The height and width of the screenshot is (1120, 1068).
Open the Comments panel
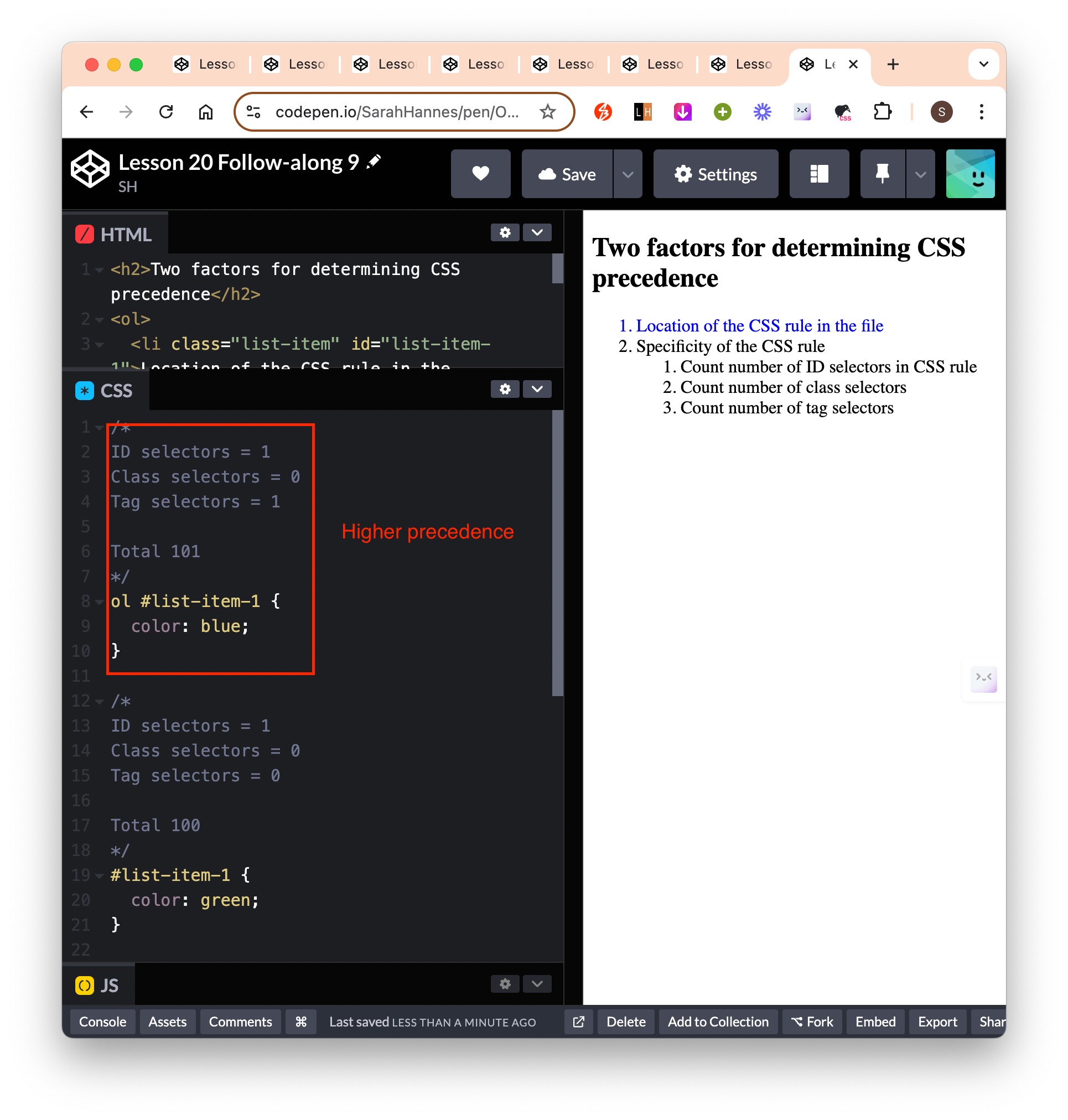click(240, 1022)
